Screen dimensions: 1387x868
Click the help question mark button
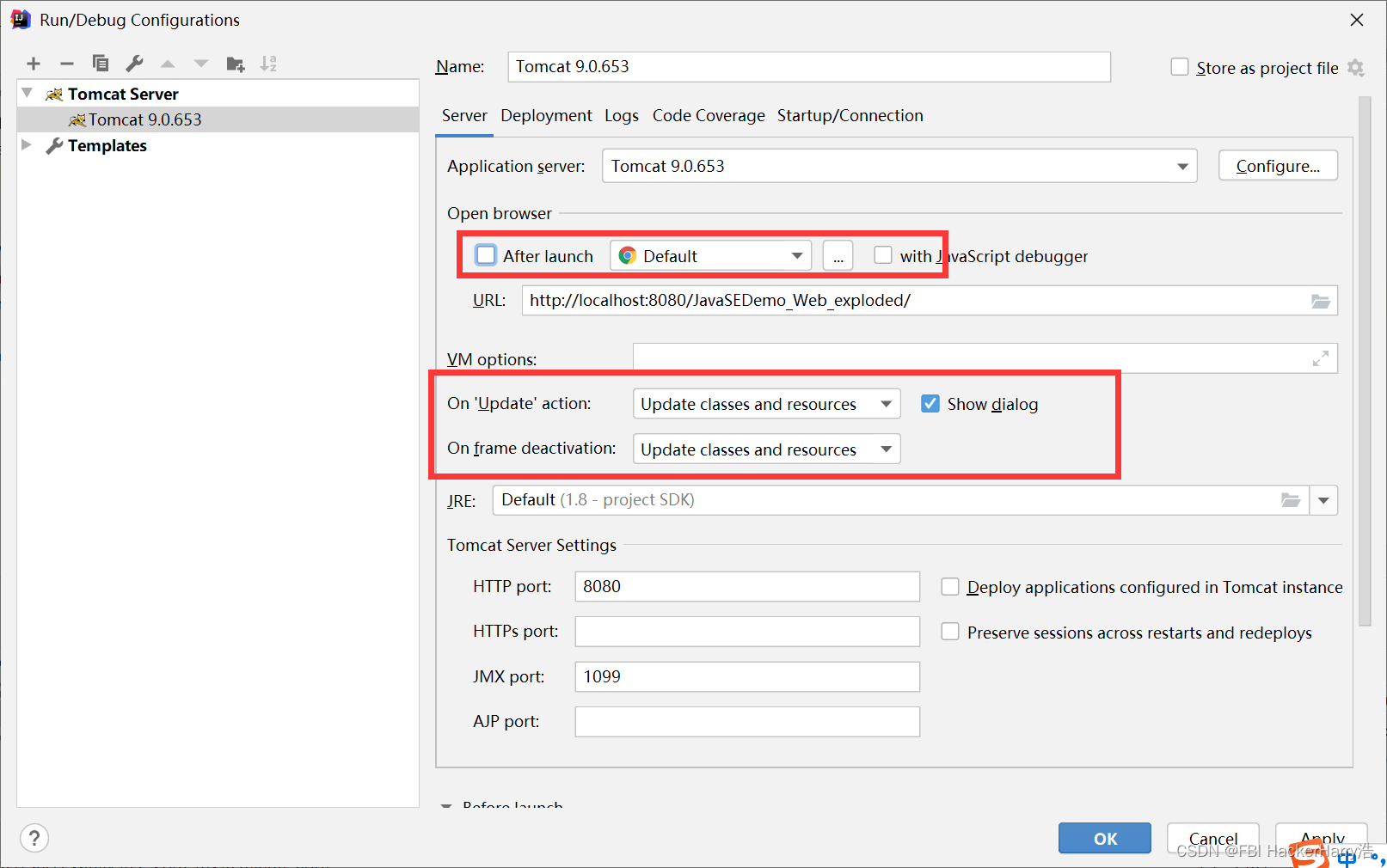34,838
